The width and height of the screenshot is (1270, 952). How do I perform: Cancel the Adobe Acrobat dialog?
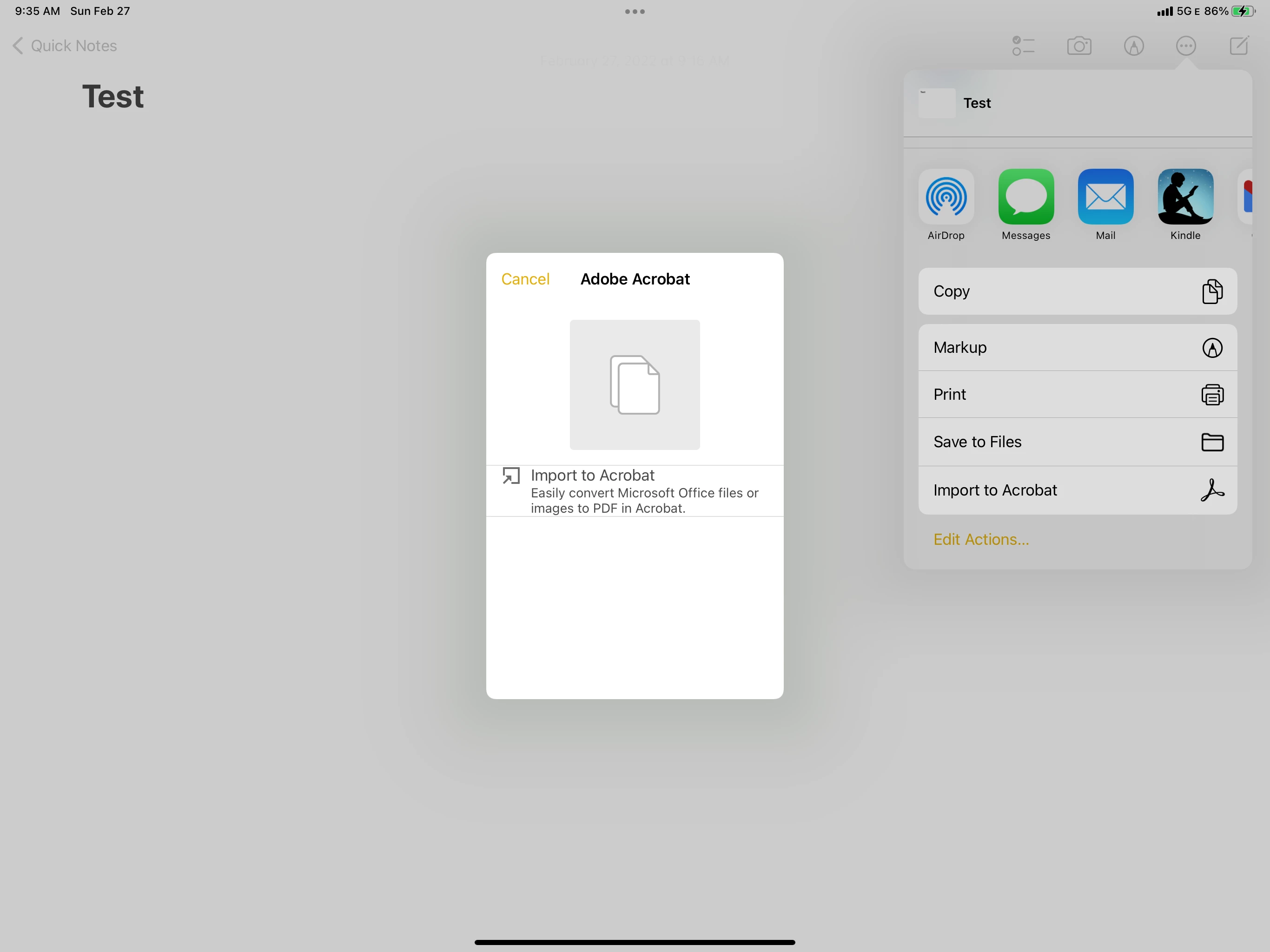pyautogui.click(x=525, y=279)
